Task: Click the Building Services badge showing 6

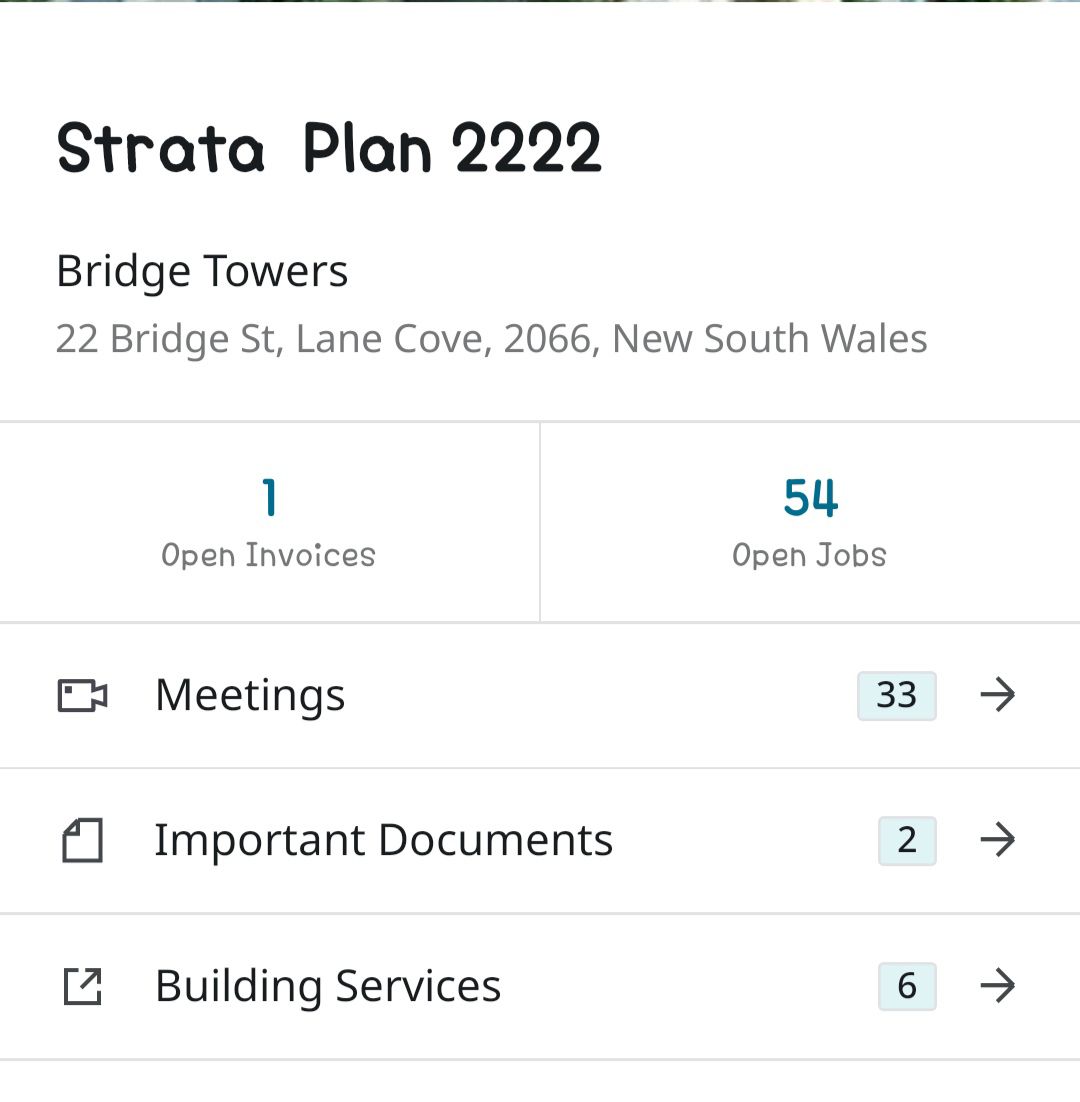Action: pyautogui.click(x=907, y=986)
